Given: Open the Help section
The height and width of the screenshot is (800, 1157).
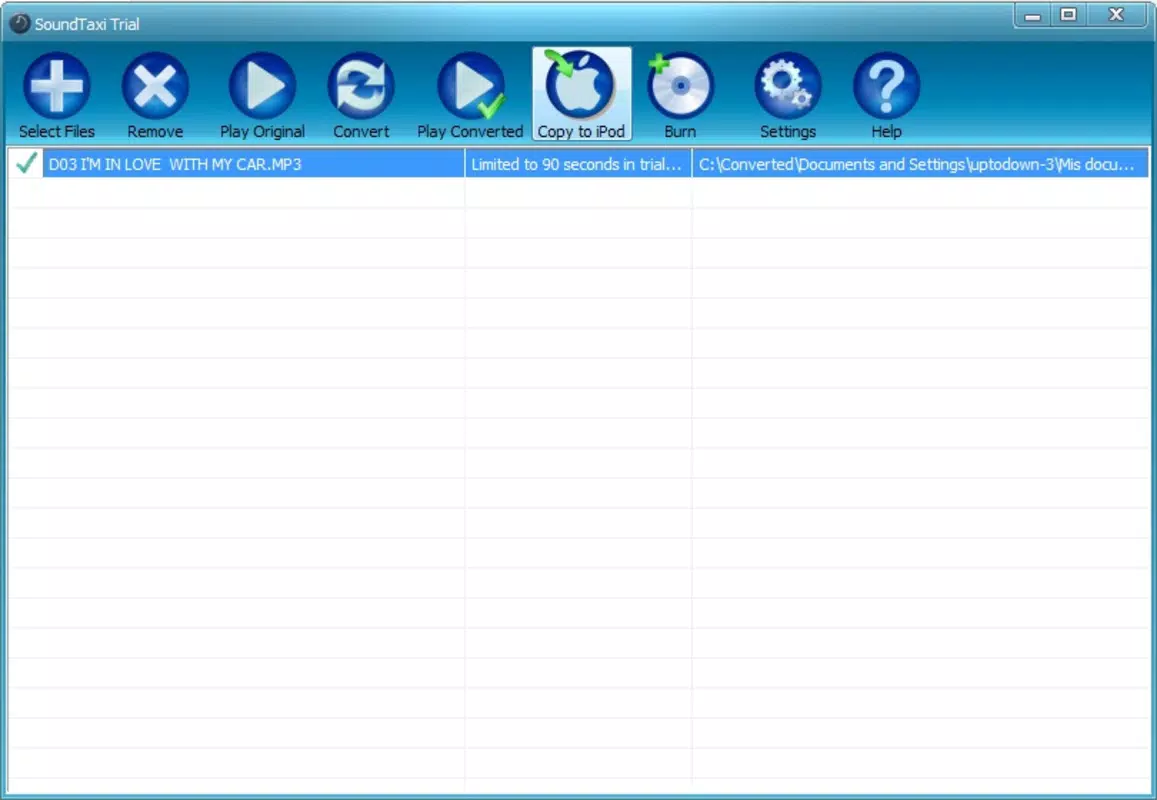Looking at the screenshot, I should tap(886, 95).
